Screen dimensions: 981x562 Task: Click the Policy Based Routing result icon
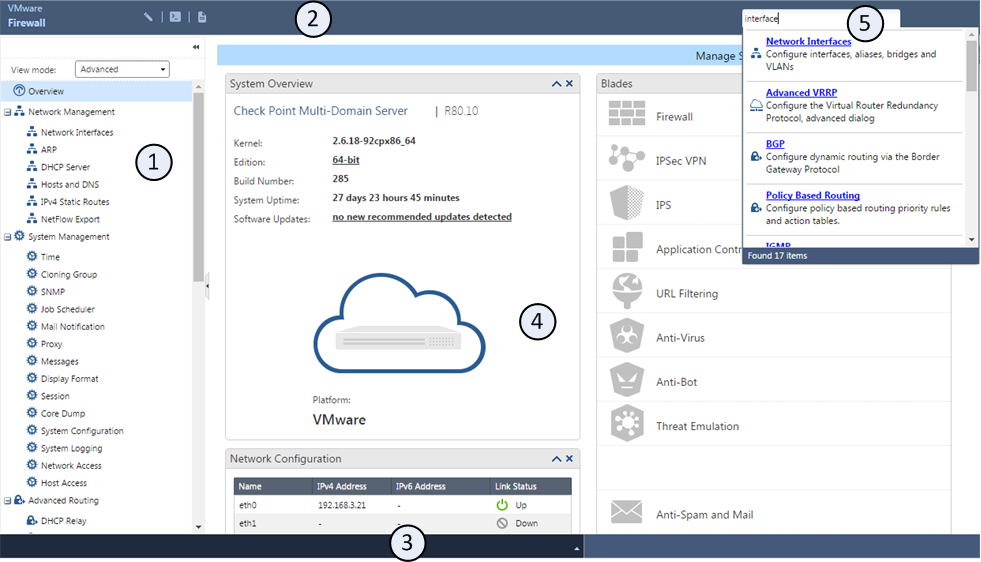(x=756, y=208)
